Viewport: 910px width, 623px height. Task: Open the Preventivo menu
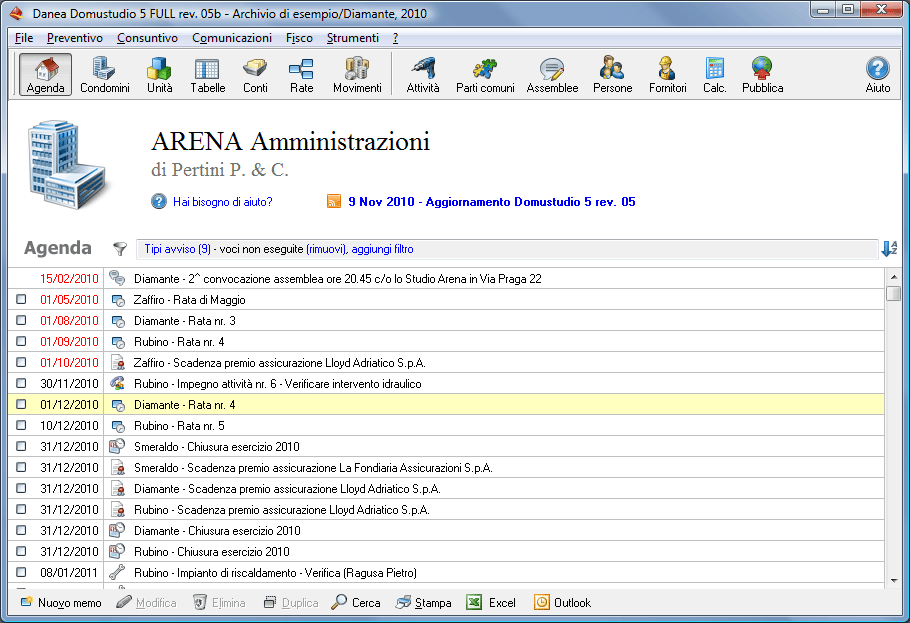(x=75, y=38)
